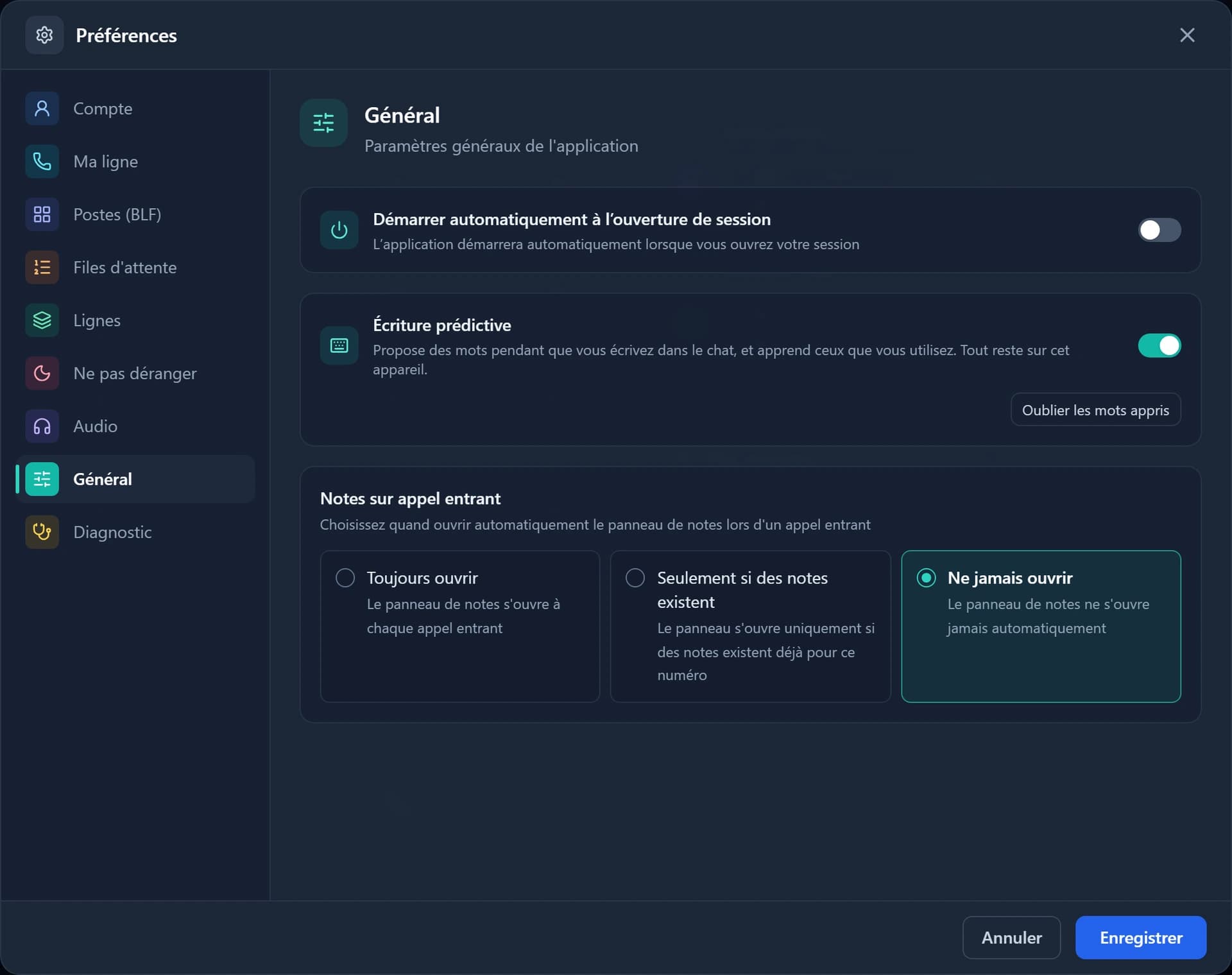Switch to the Général settings tab
This screenshot has width=1232, height=975.
(x=135, y=479)
